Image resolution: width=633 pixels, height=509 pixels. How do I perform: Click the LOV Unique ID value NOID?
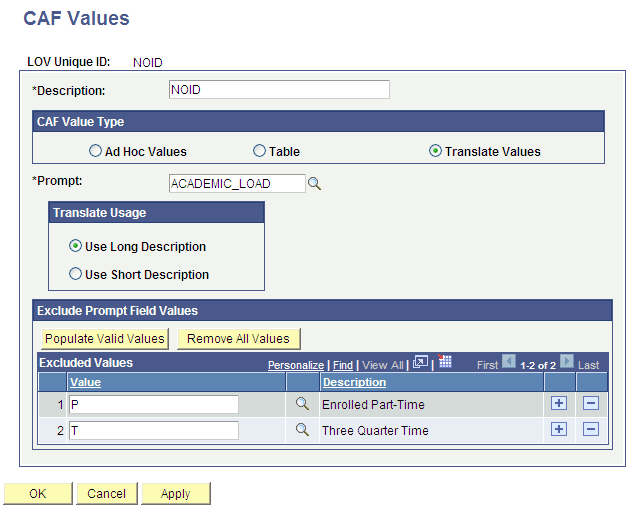pyautogui.click(x=148, y=63)
